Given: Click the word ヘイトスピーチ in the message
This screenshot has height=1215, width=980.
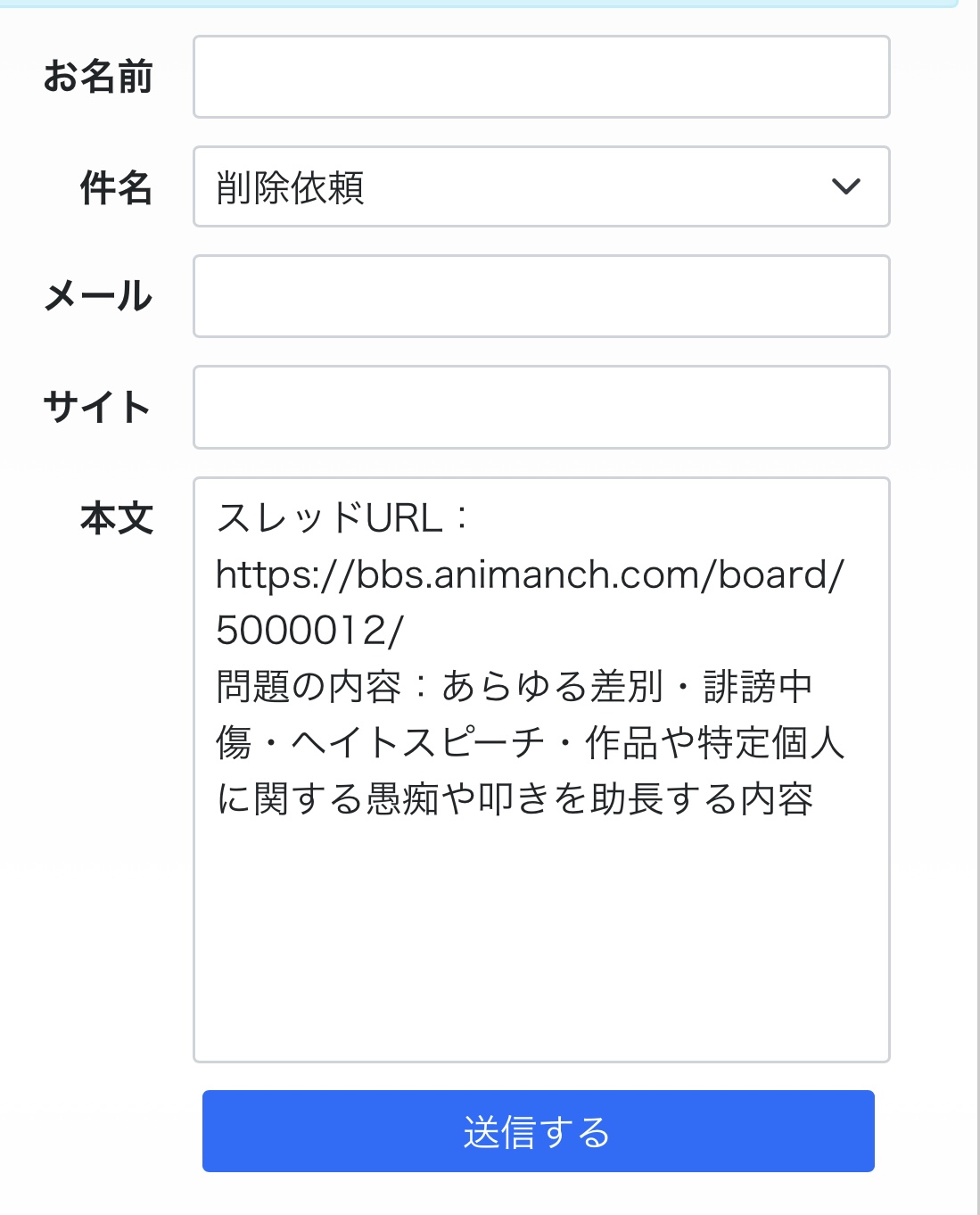Looking at the screenshot, I should coord(417,743).
